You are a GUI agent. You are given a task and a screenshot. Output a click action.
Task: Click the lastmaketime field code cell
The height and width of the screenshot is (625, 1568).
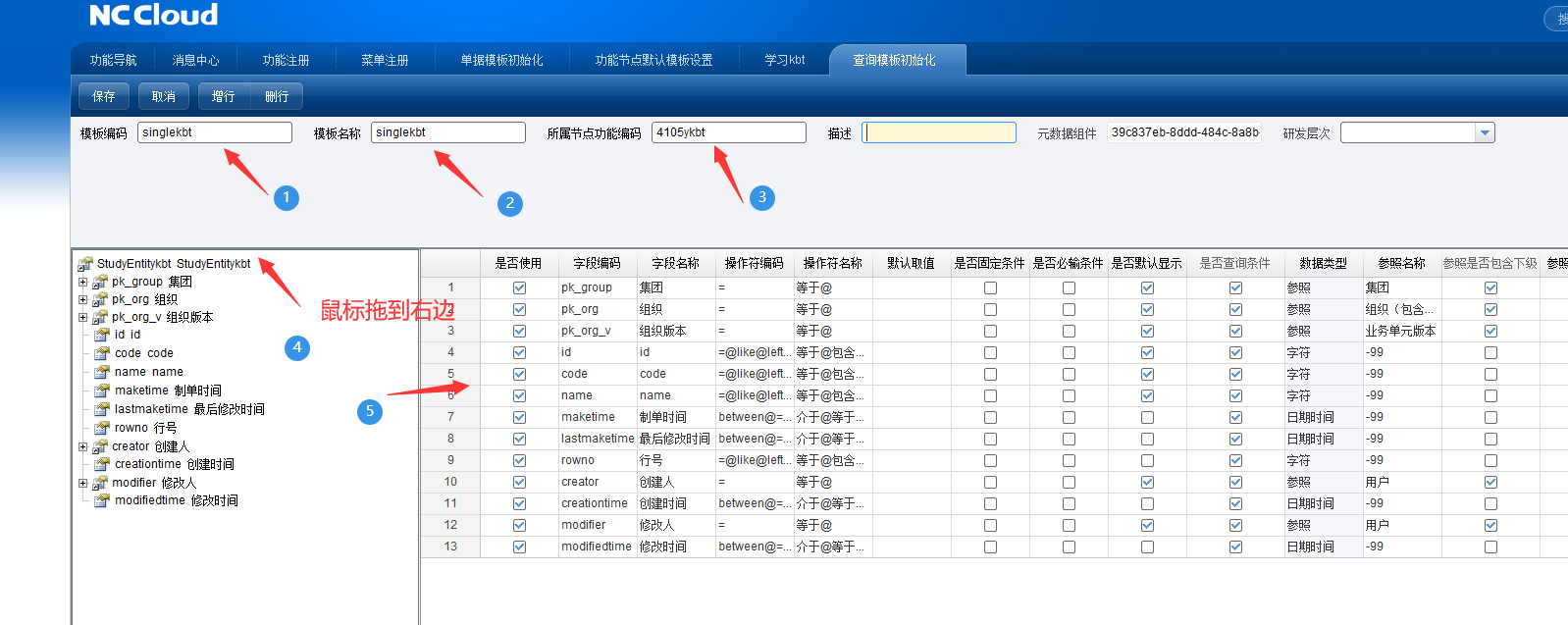click(x=598, y=439)
